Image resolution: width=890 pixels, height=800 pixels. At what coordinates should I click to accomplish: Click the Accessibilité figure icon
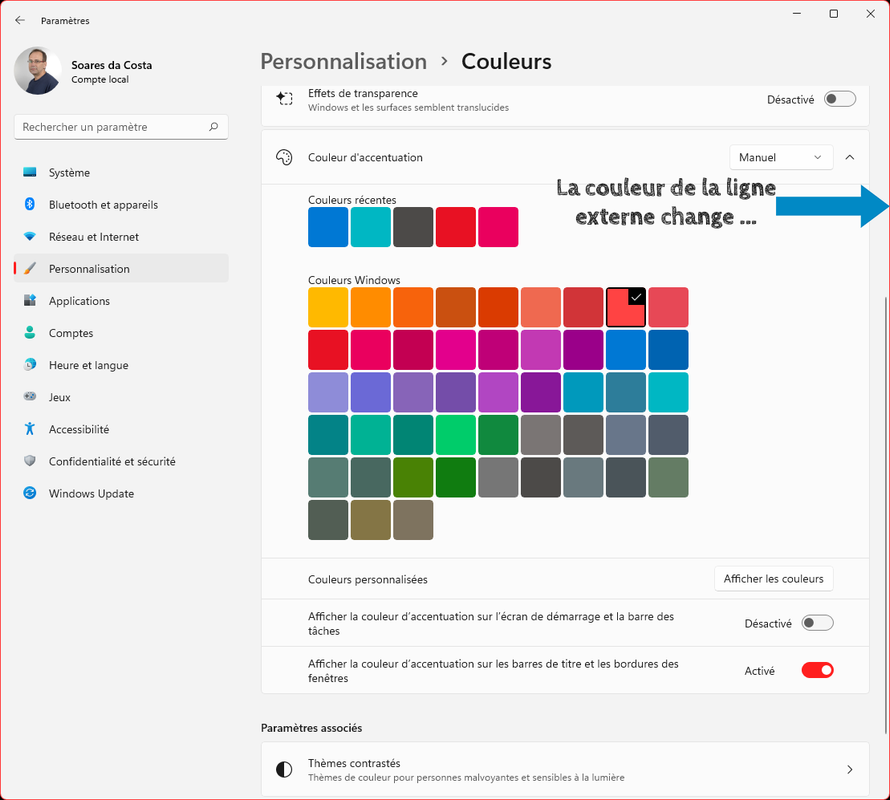click(x=30, y=429)
